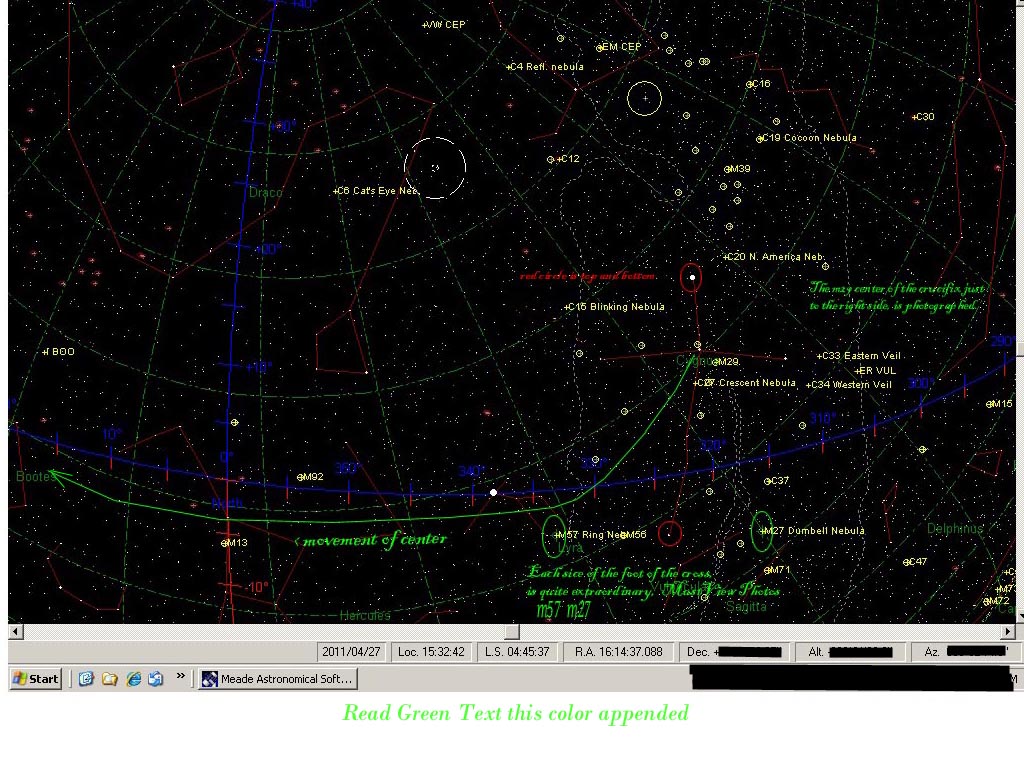The width and height of the screenshot is (1024, 768).
Task: Expand hidden quick launch items chevron
Action: tap(181, 677)
